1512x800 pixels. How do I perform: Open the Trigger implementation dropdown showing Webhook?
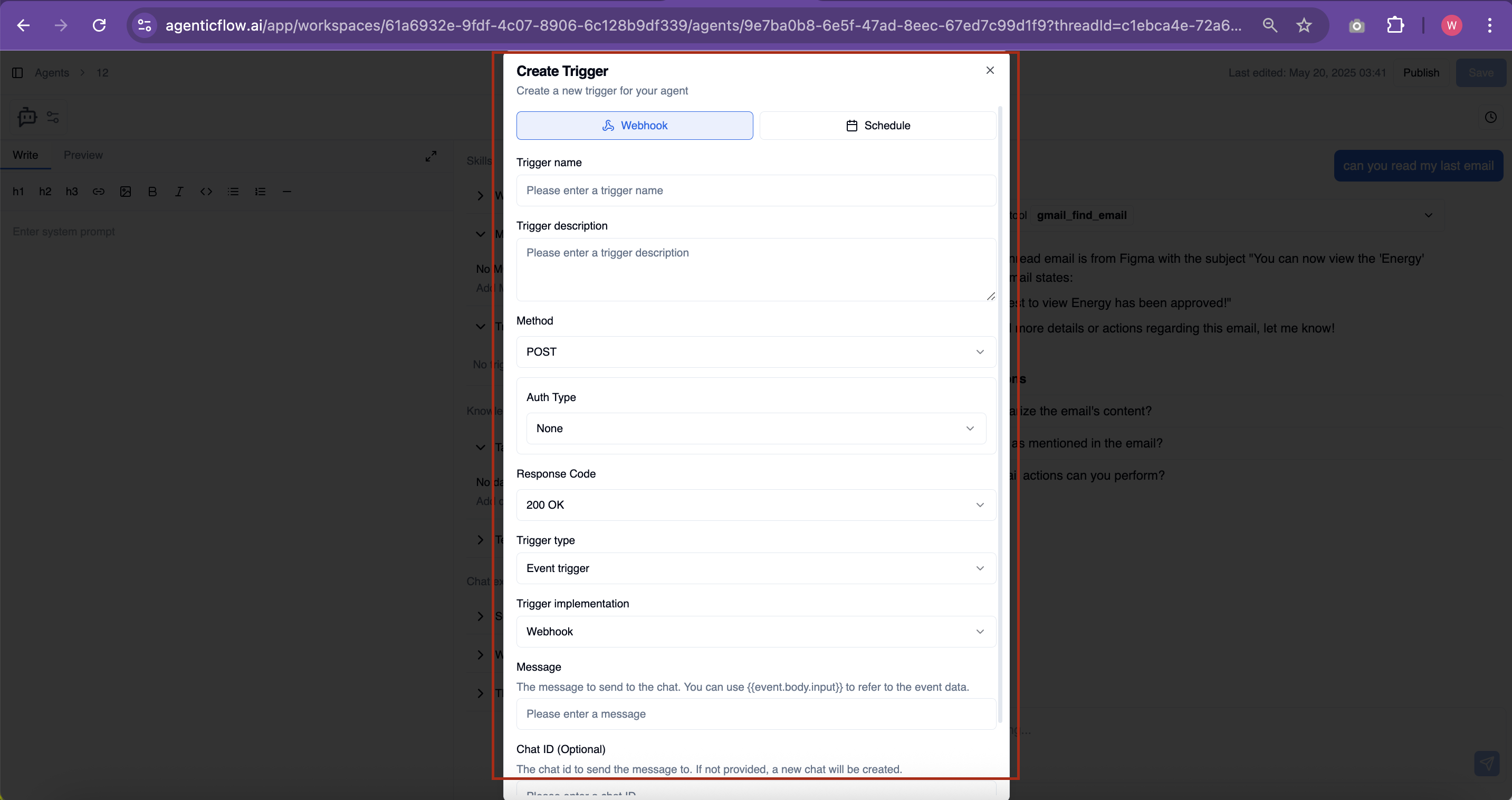756,632
